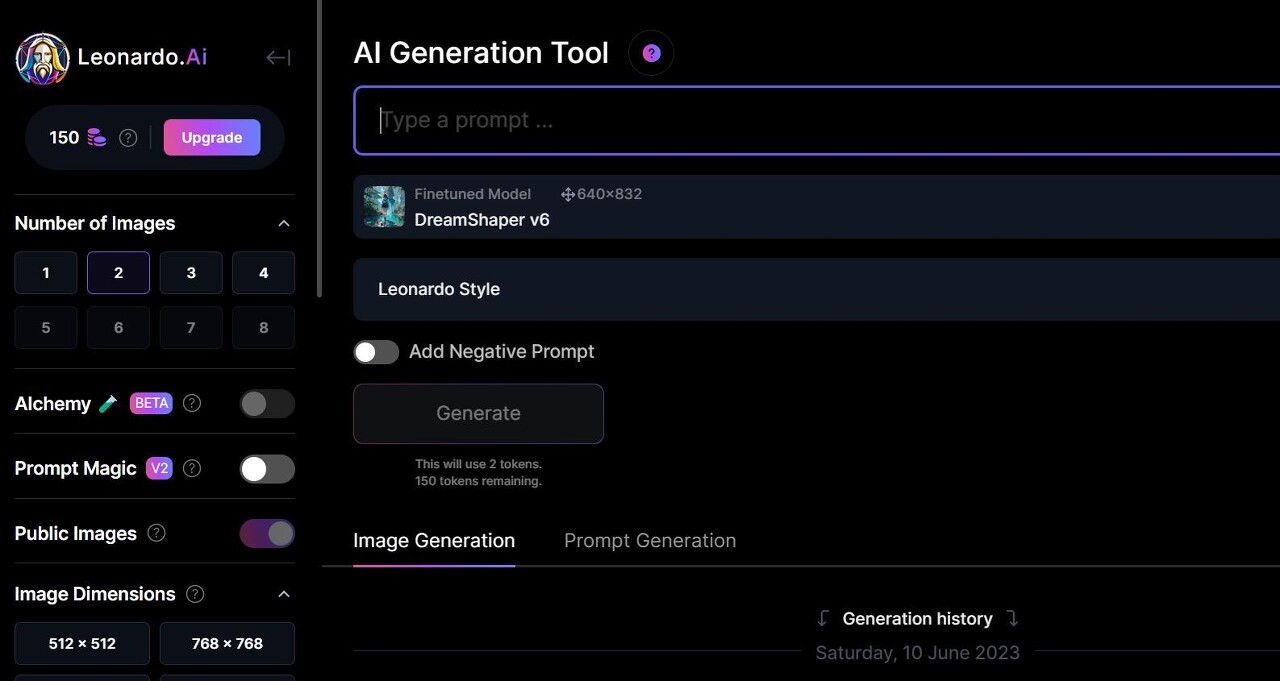Open the AI Generation Tool help icon
The height and width of the screenshot is (681, 1280).
click(x=651, y=53)
